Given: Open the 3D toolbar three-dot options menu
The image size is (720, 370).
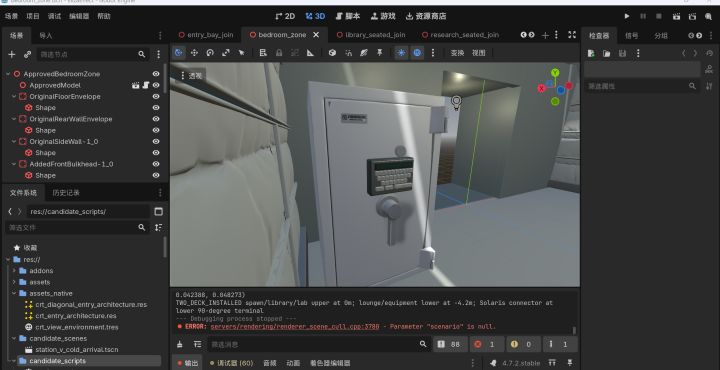Looking at the screenshot, I should 433,53.
